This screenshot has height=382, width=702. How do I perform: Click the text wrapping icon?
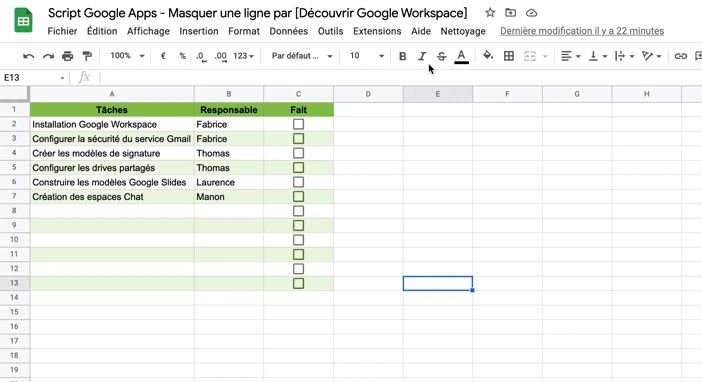click(620, 56)
